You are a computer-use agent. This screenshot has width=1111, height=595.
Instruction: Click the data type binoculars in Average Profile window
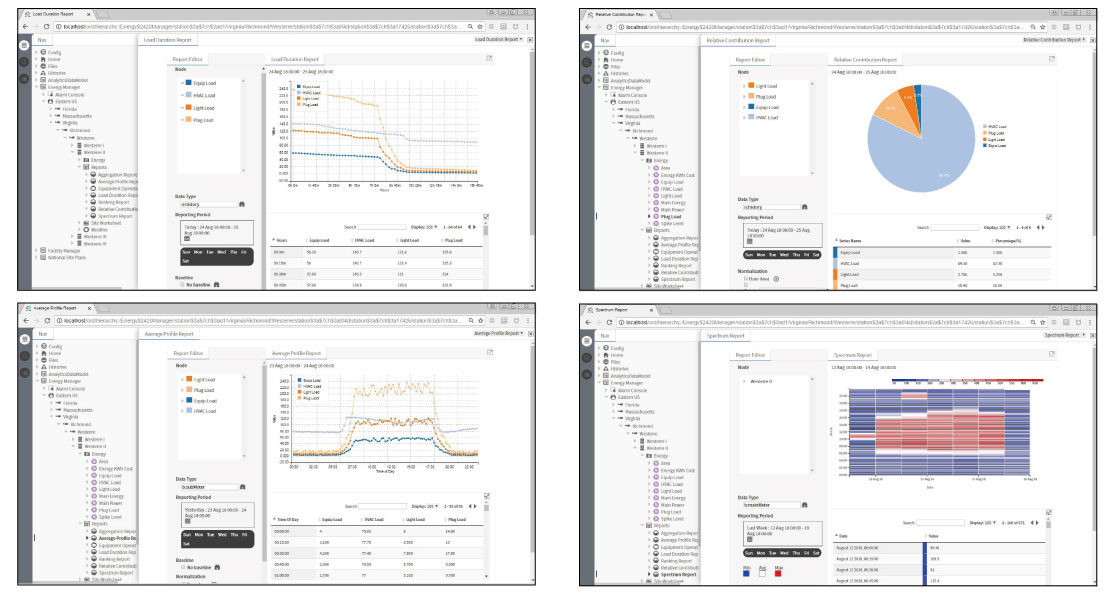point(242,487)
